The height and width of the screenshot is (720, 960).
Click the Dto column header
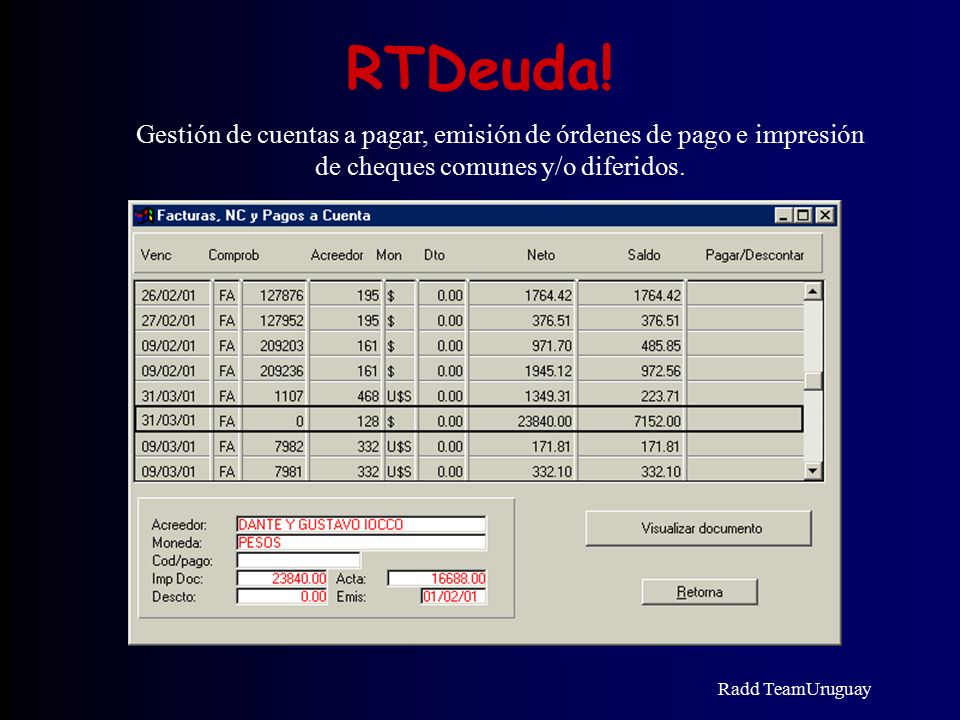pos(434,255)
